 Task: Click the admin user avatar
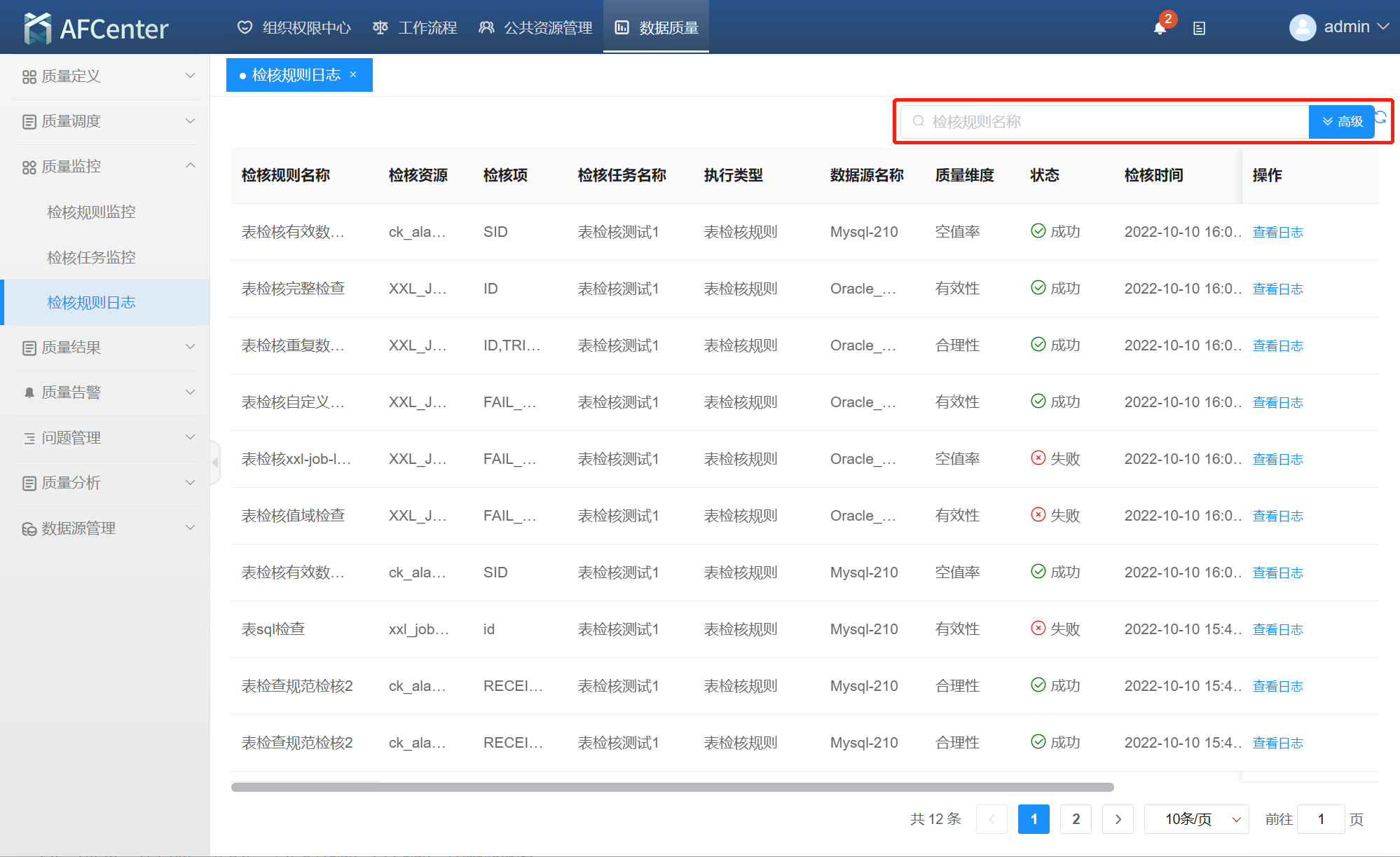coord(1303,27)
